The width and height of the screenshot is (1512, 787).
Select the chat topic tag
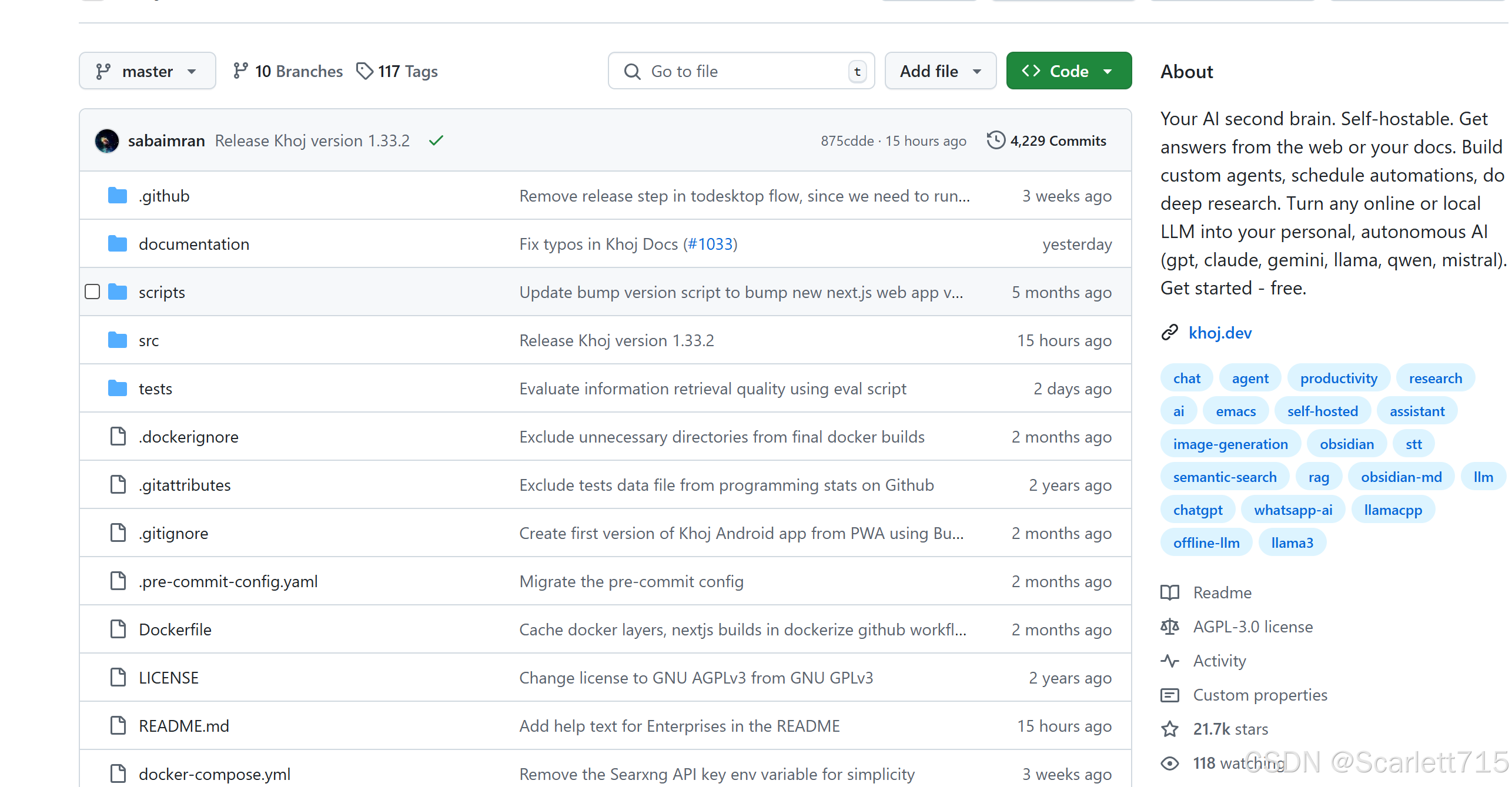pyautogui.click(x=1186, y=377)
